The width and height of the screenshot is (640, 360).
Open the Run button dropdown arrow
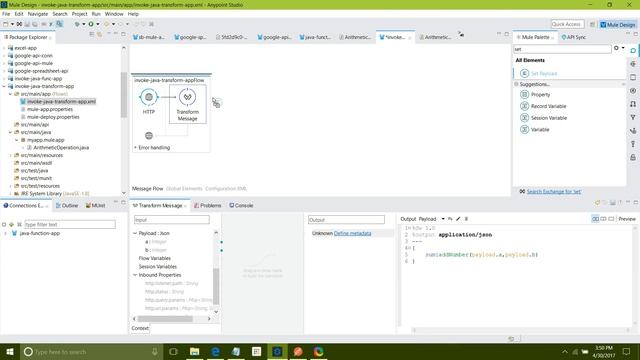tap(98, 24)
